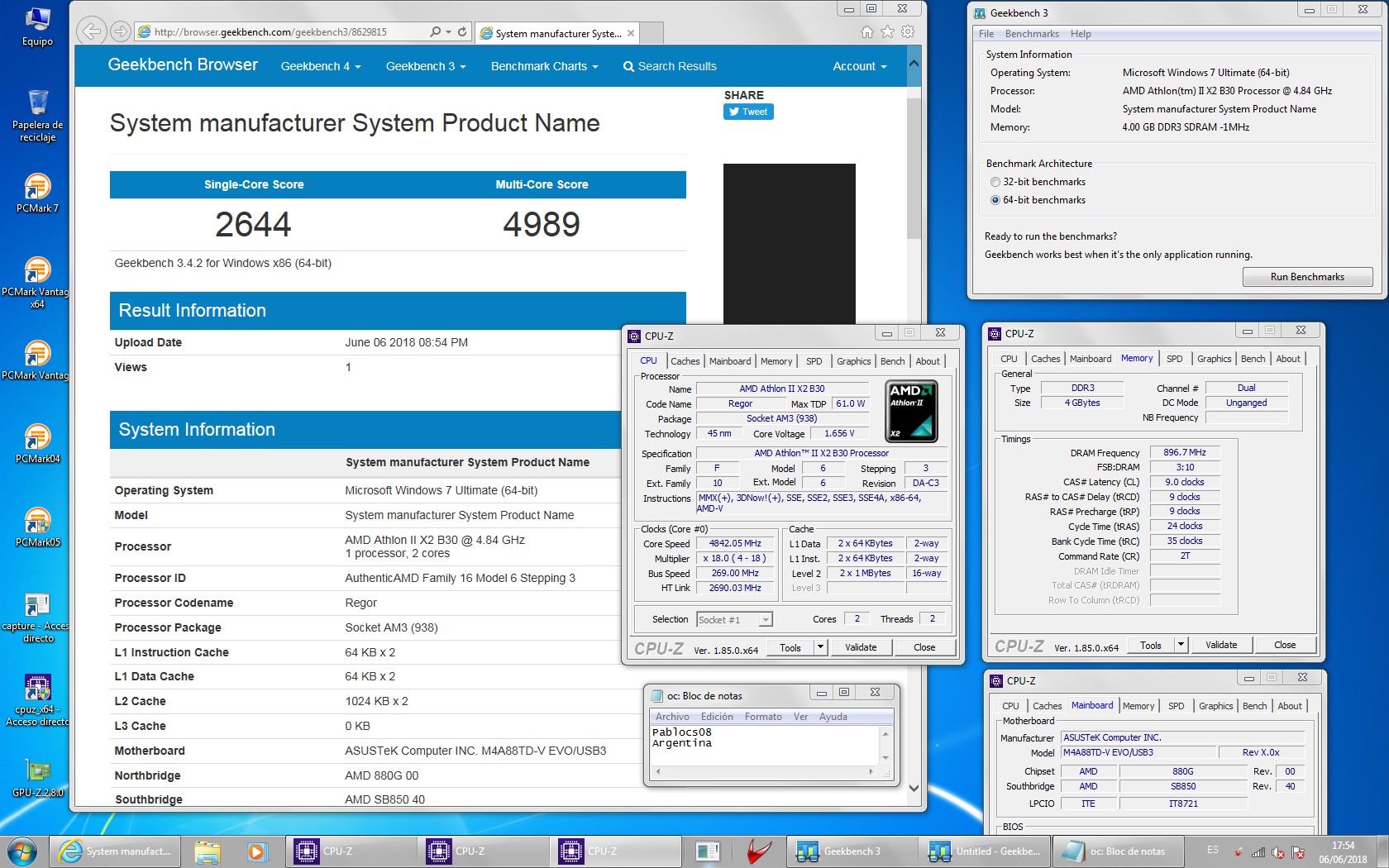Viewport: 1389px width, 868px height.
Task: Select 64-bit benchmarks radio button
Action: tap(995, 200)
